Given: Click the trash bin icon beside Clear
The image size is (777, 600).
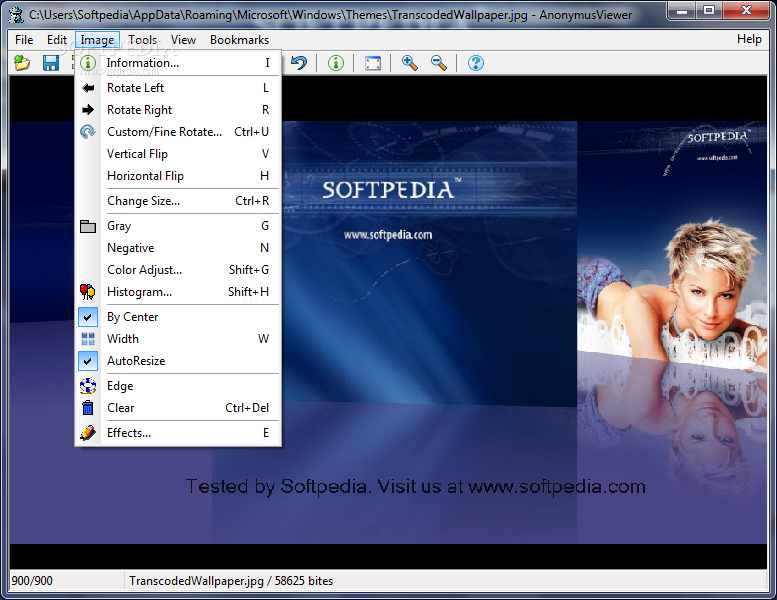Looking at the screenshot, I should (x=88, y=408).
